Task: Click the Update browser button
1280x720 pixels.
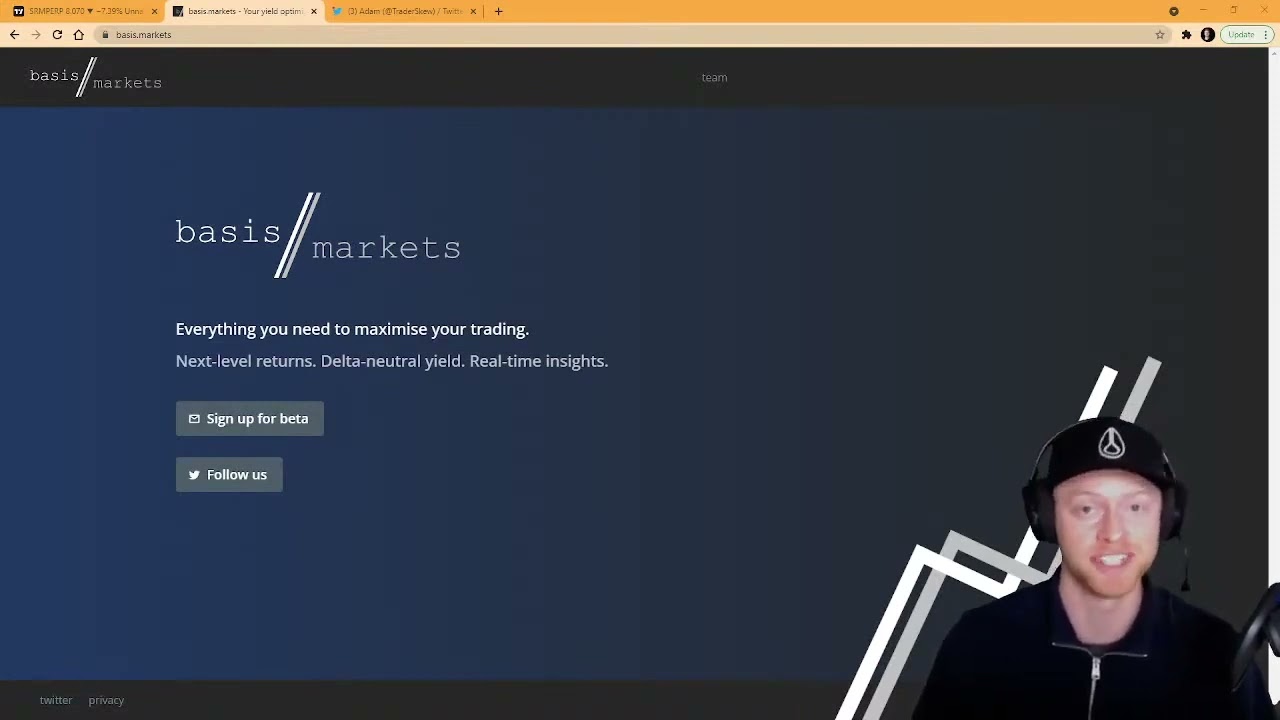Action: (1246, 35)
